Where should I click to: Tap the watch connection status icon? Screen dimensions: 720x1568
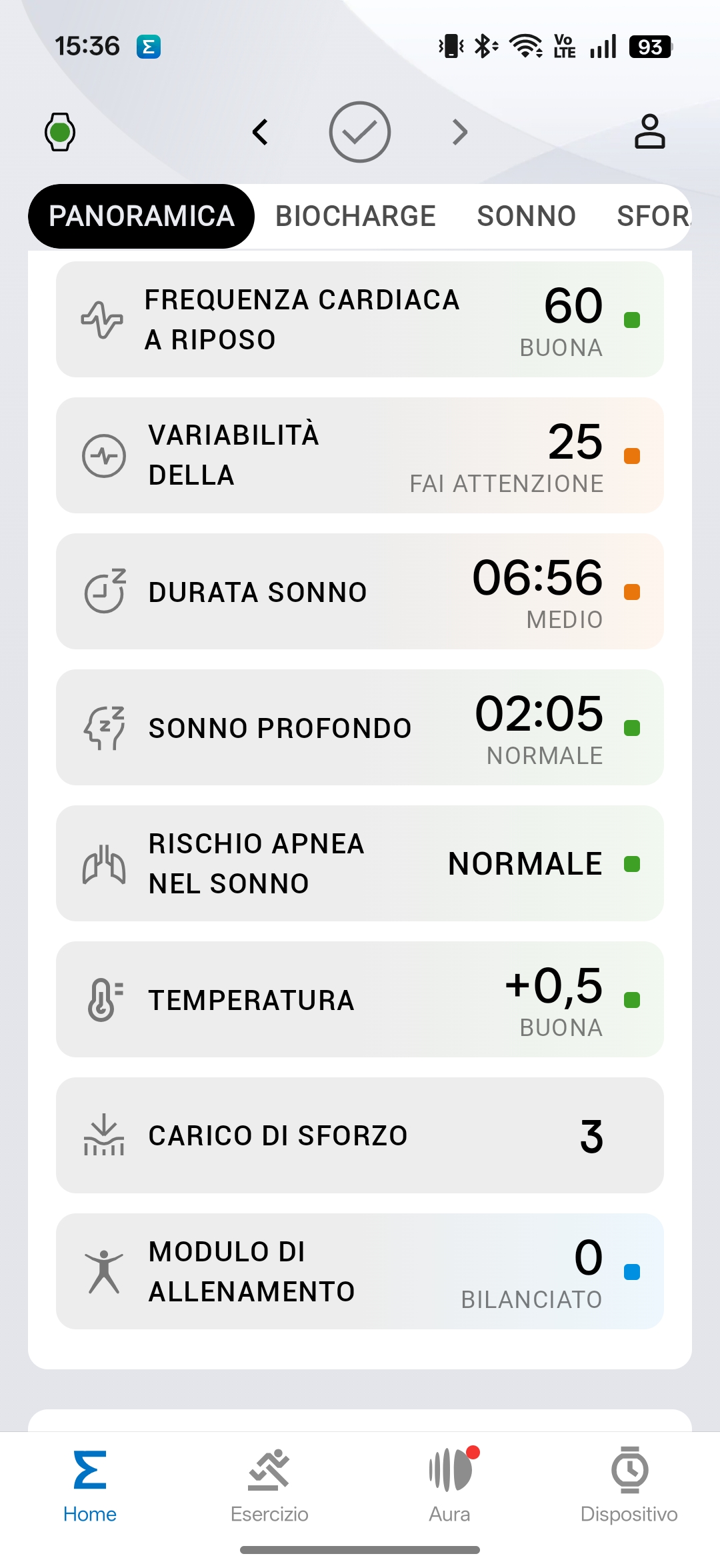(60, 132)
